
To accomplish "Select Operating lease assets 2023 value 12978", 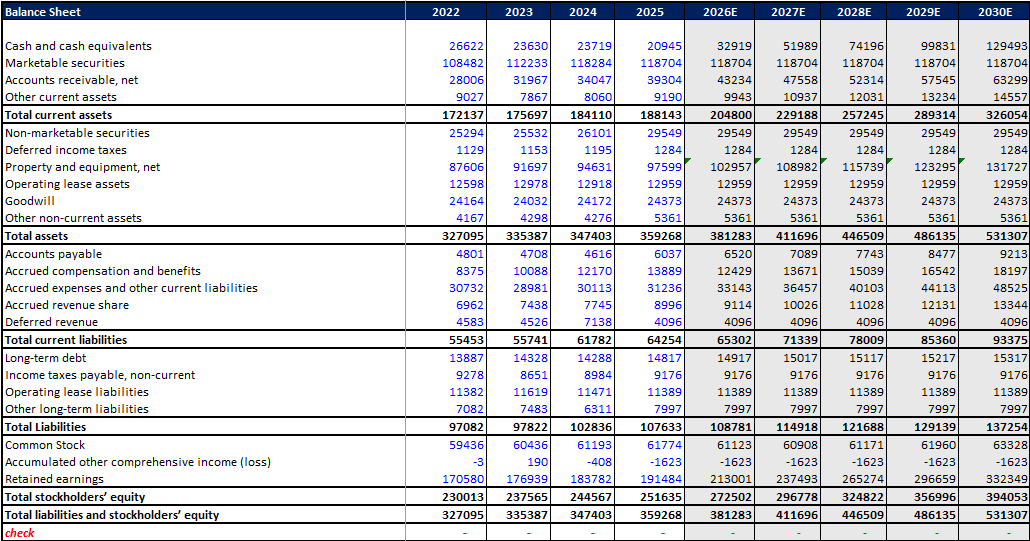I will [530, 184].
